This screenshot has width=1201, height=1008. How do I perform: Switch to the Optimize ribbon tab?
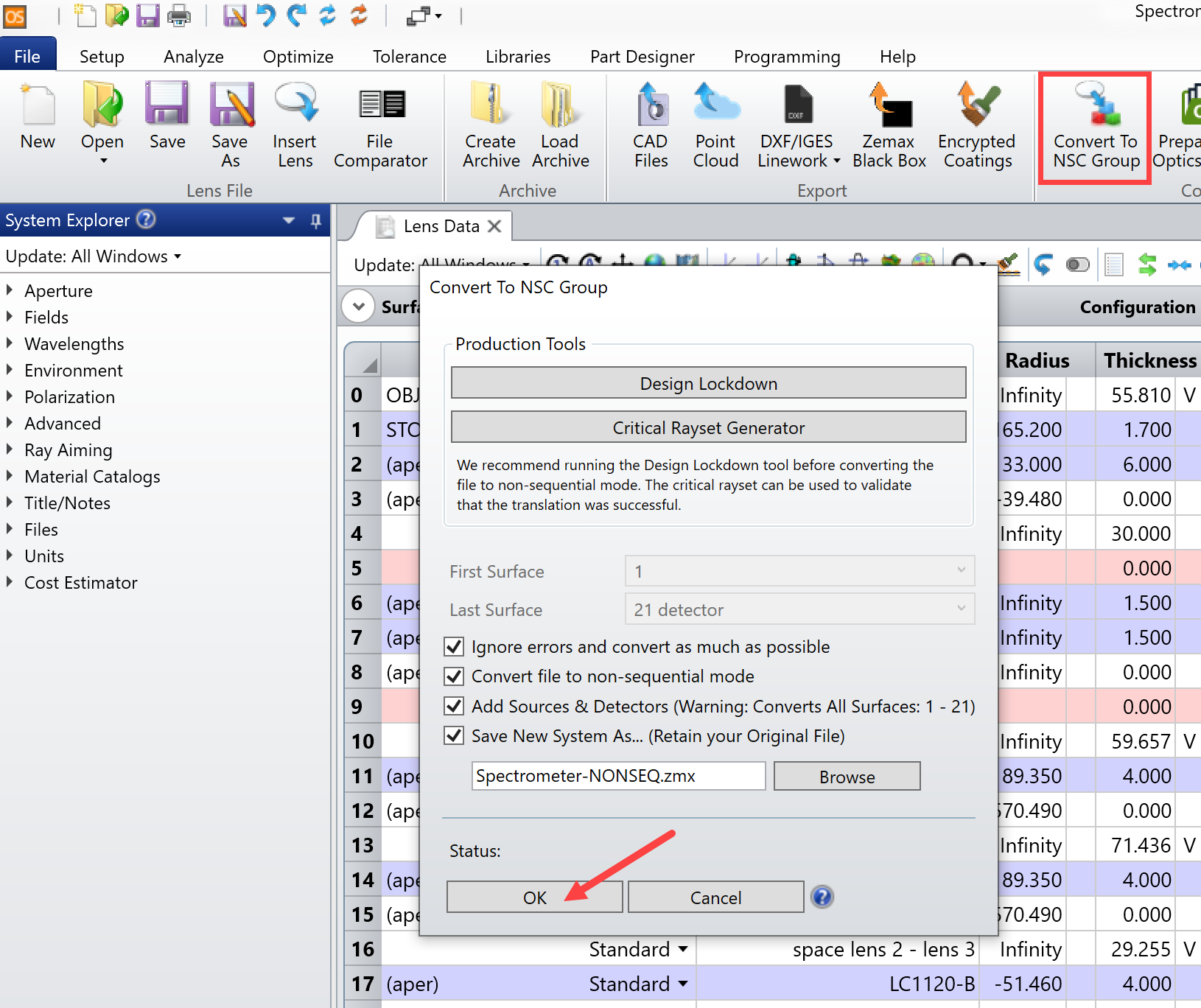298,57
